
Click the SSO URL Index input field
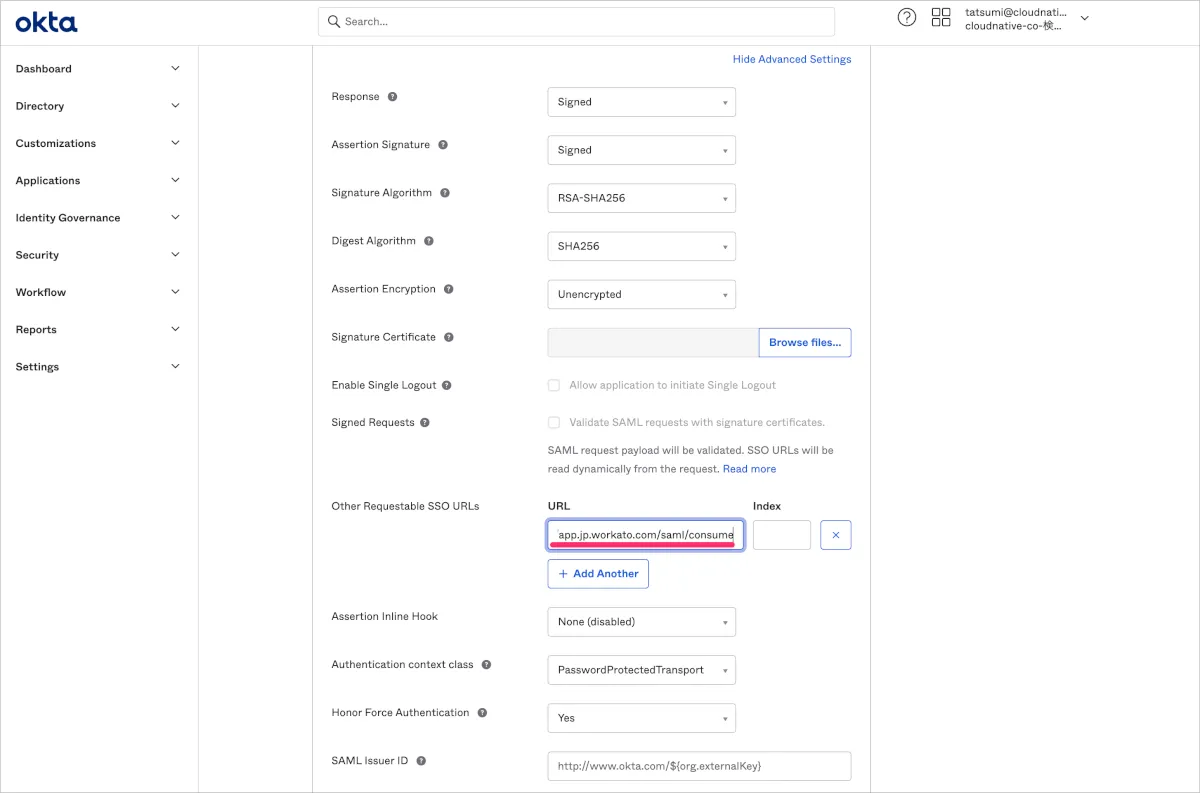(x=781, y=535)
